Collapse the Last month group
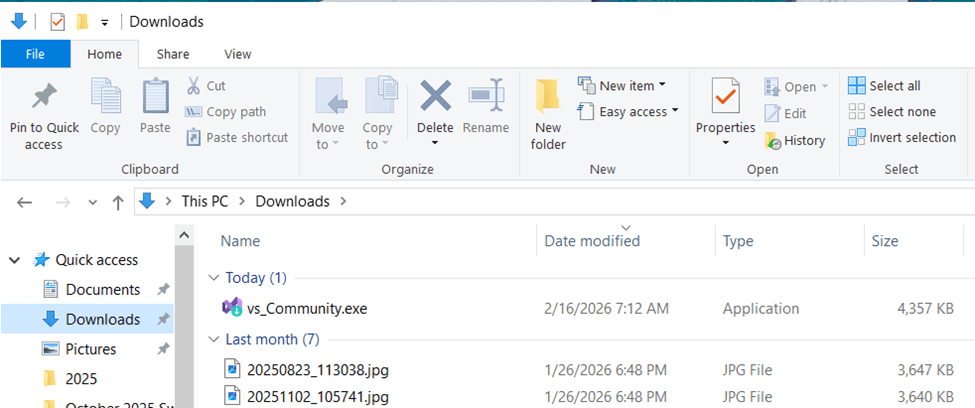The height and width of the screenshot is (408, 975). 212,339
